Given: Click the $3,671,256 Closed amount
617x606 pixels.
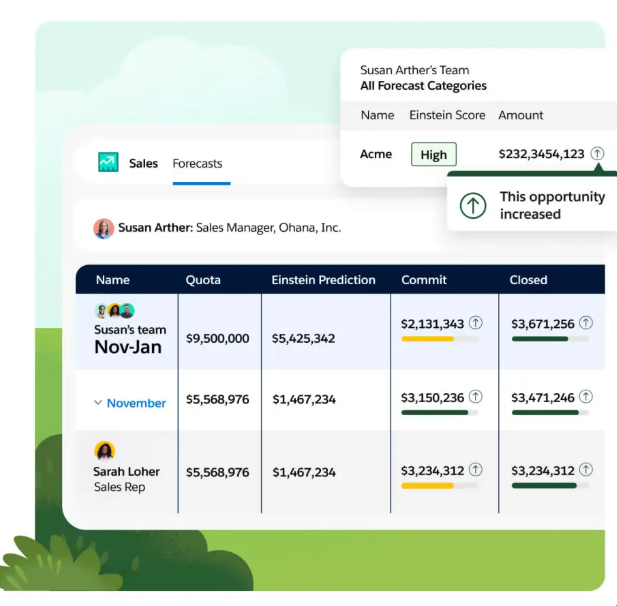Looking at the screenshot, I should (x=543, y=324).
